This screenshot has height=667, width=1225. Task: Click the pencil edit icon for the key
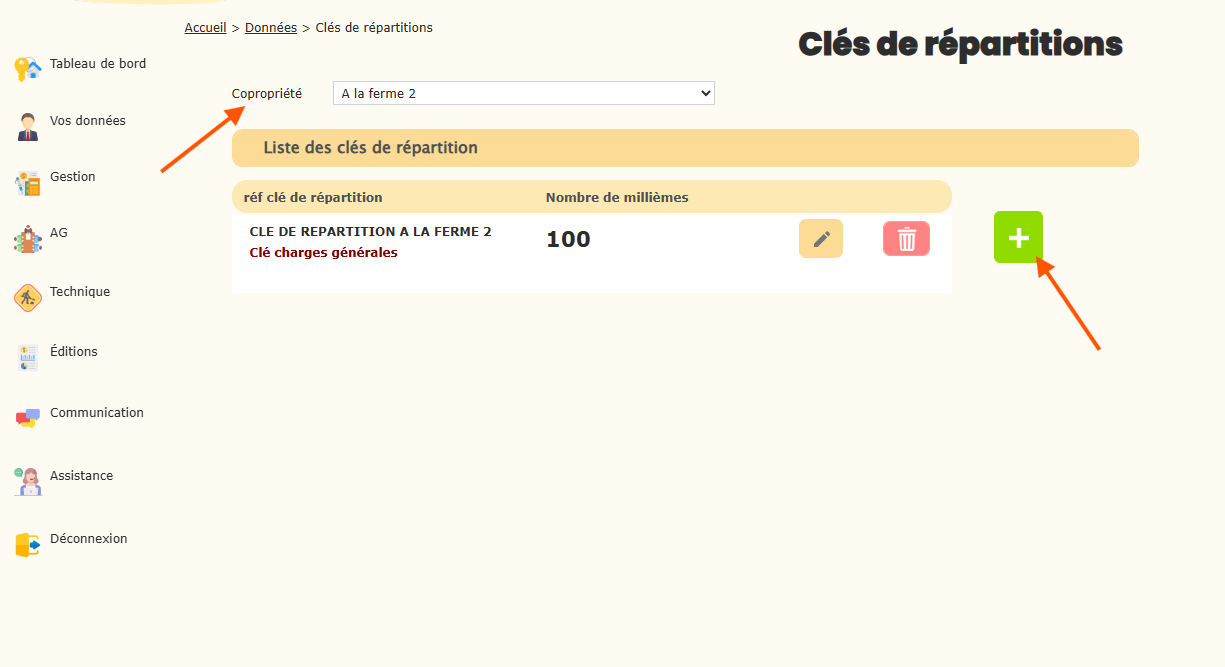(x=821, y=239)
